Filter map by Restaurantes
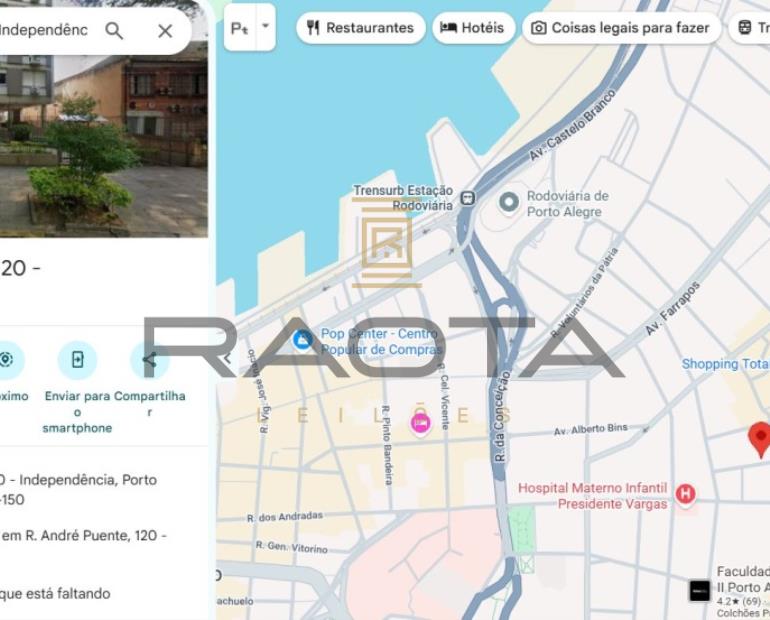Viewport: 770px width, 620px height. pos(361,28)
